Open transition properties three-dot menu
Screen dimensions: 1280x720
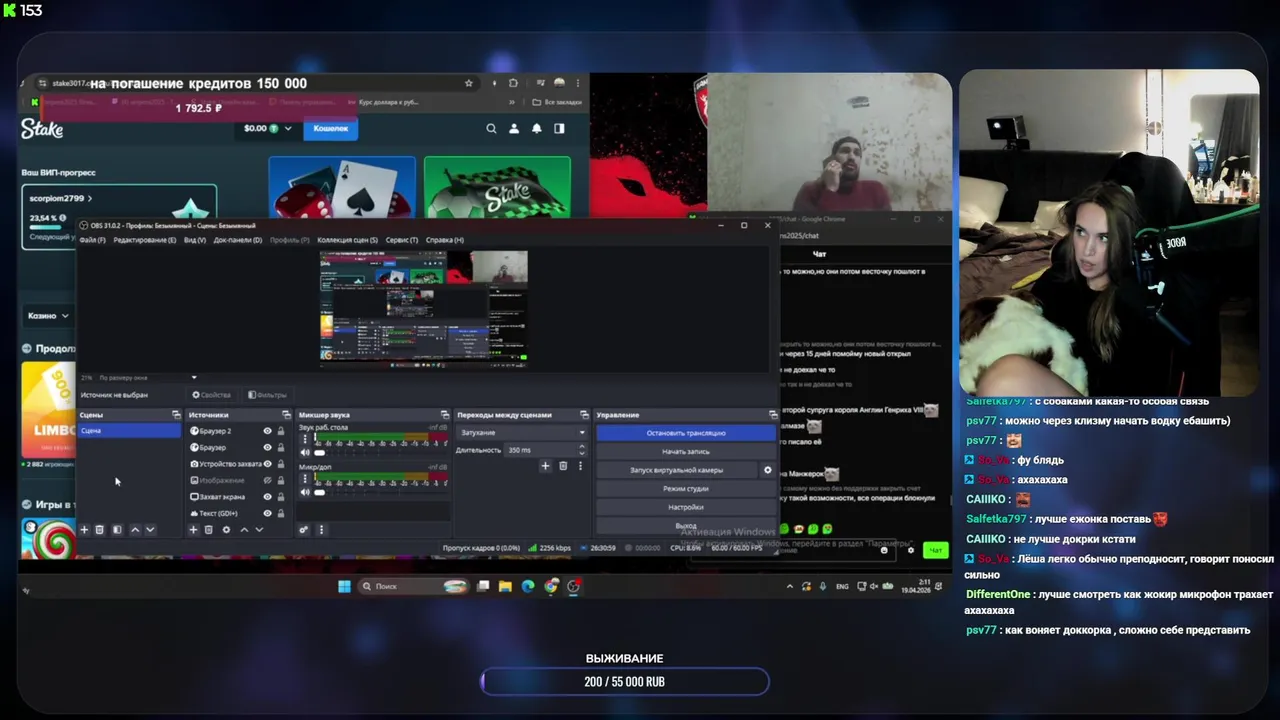click(x=580, y=466)
